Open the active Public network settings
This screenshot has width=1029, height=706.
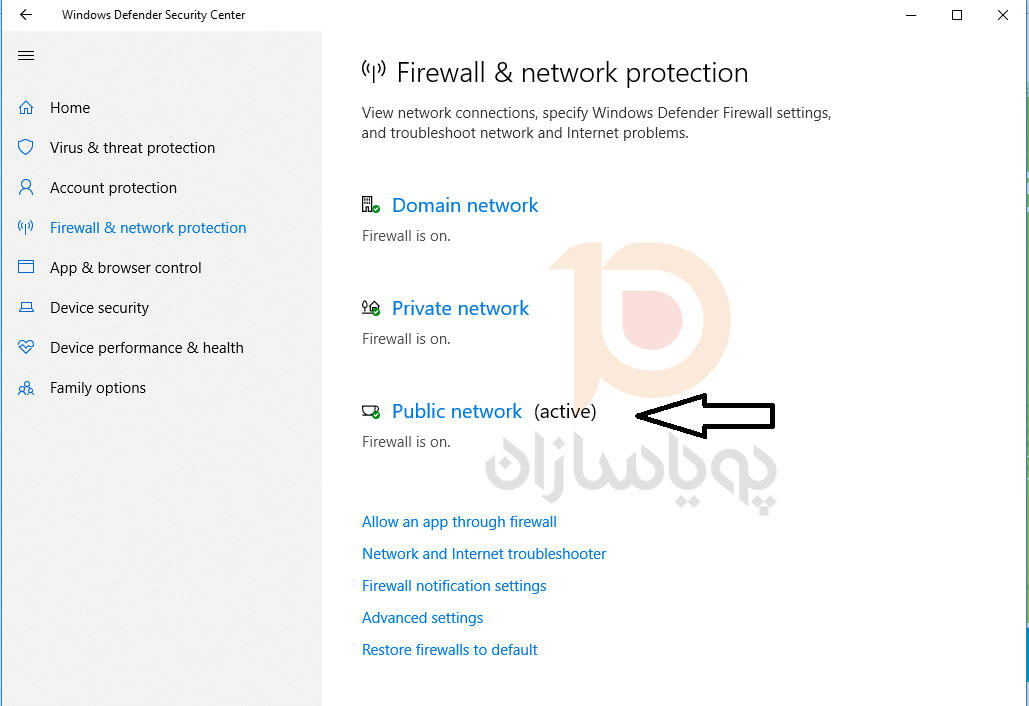pyautogui.click(x=457, y=411)
